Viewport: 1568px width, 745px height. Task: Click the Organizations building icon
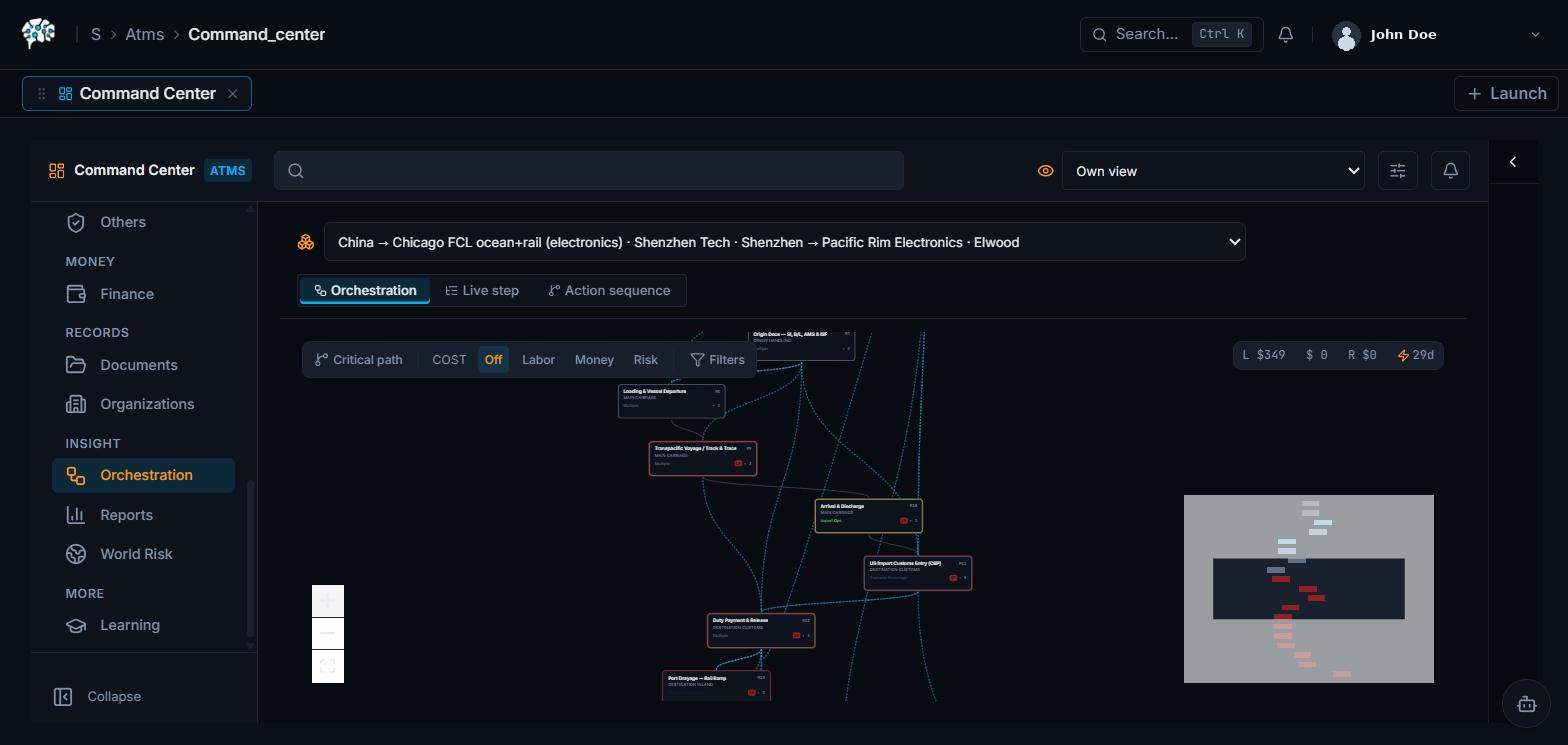[76, 404]
